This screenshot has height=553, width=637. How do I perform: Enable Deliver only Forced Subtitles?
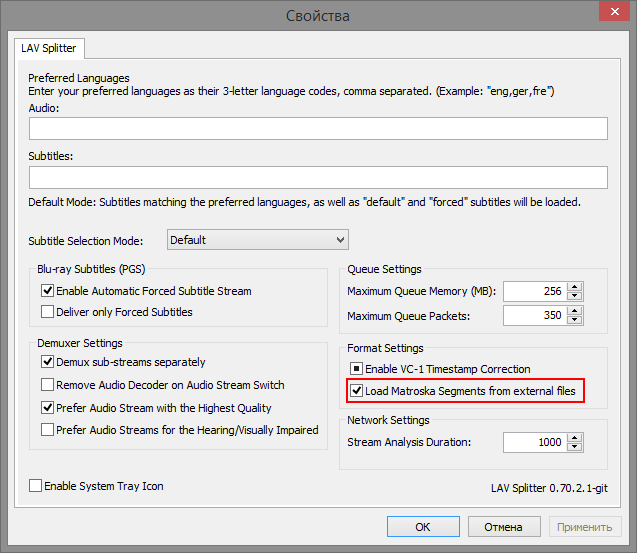tap(48, 312)
